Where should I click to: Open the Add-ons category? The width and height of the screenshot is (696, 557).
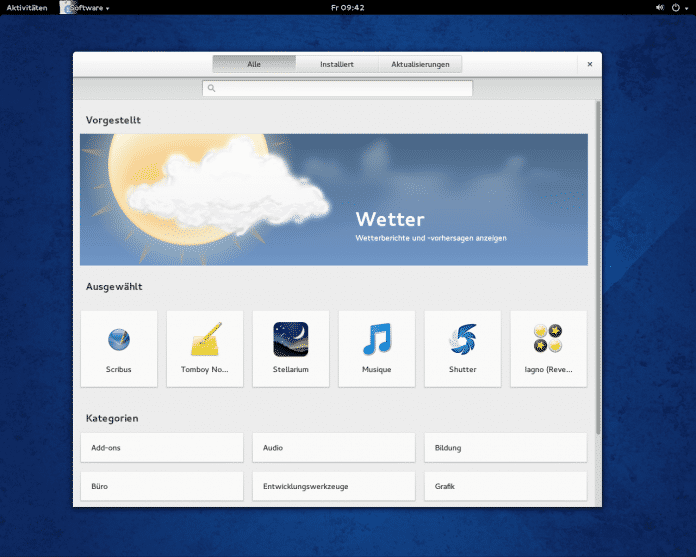[161, 448]
